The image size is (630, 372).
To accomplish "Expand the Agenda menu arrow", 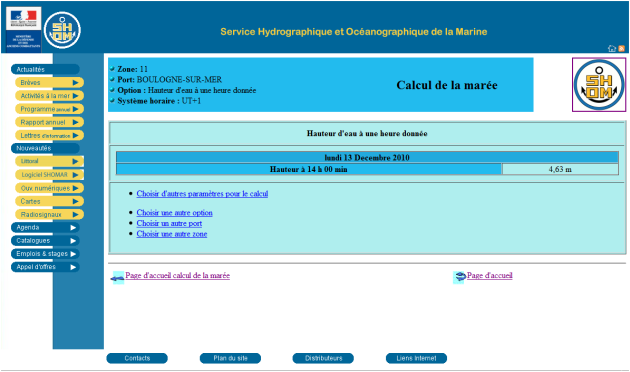I will (x=73, y=228).
